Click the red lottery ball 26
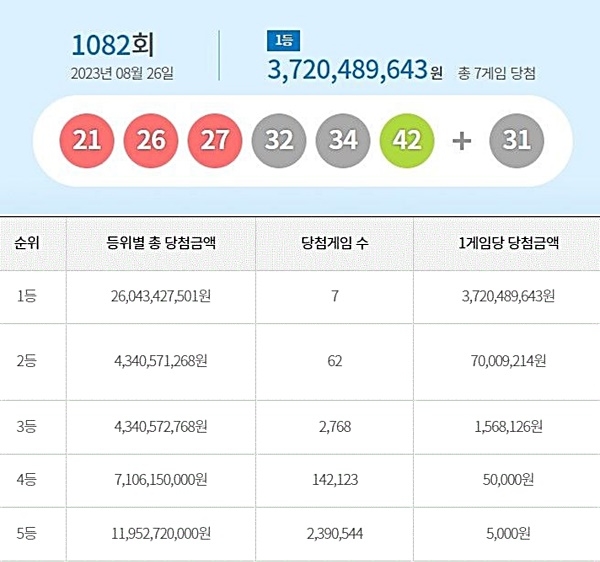This screenshot has height=562, width=600. tap(151, 141)
